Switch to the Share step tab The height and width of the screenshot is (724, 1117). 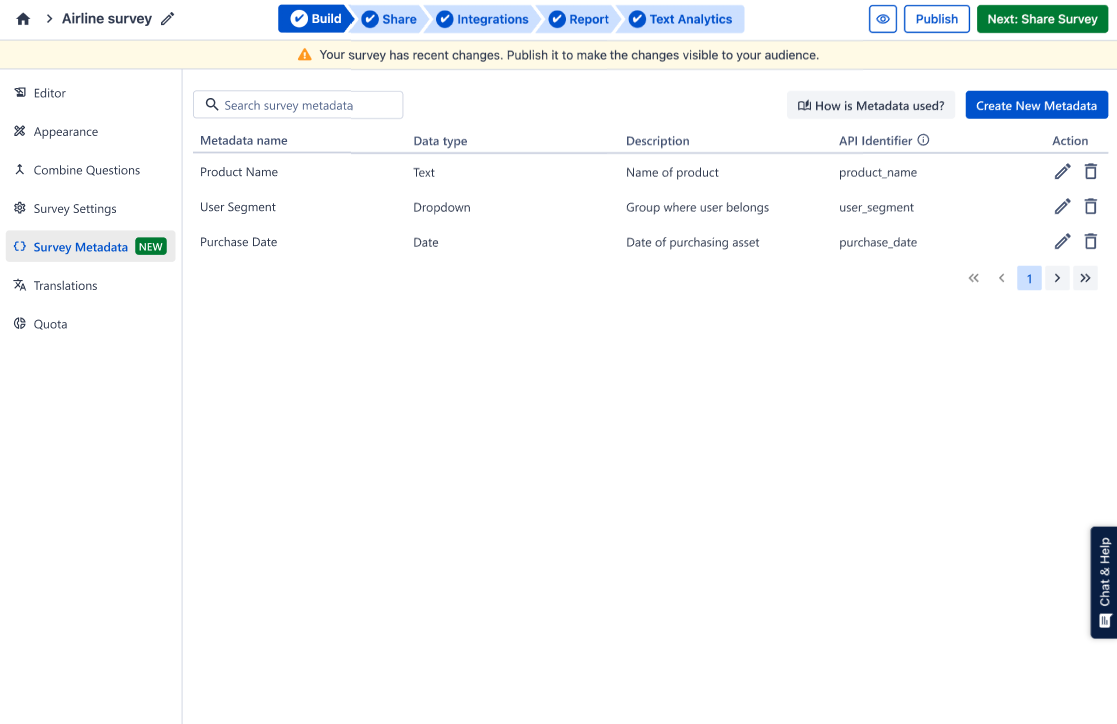tap(390, 19)
